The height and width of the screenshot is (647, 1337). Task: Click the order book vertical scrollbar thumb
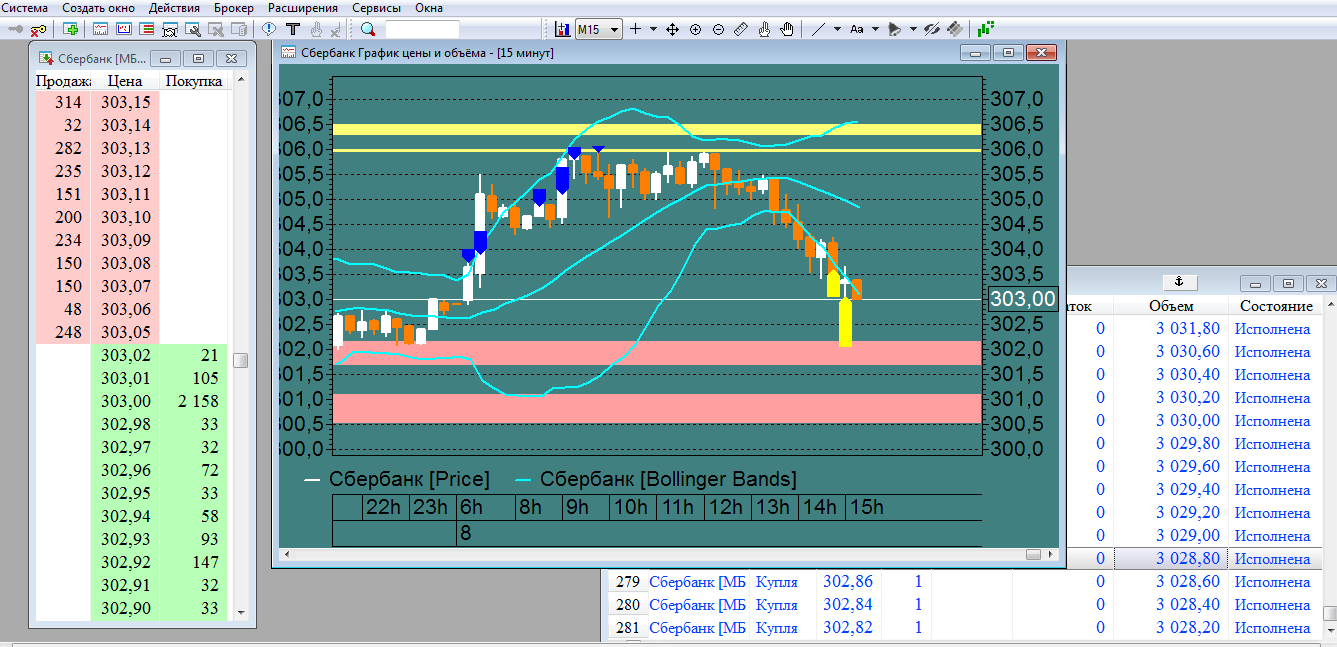coord(240,360)
